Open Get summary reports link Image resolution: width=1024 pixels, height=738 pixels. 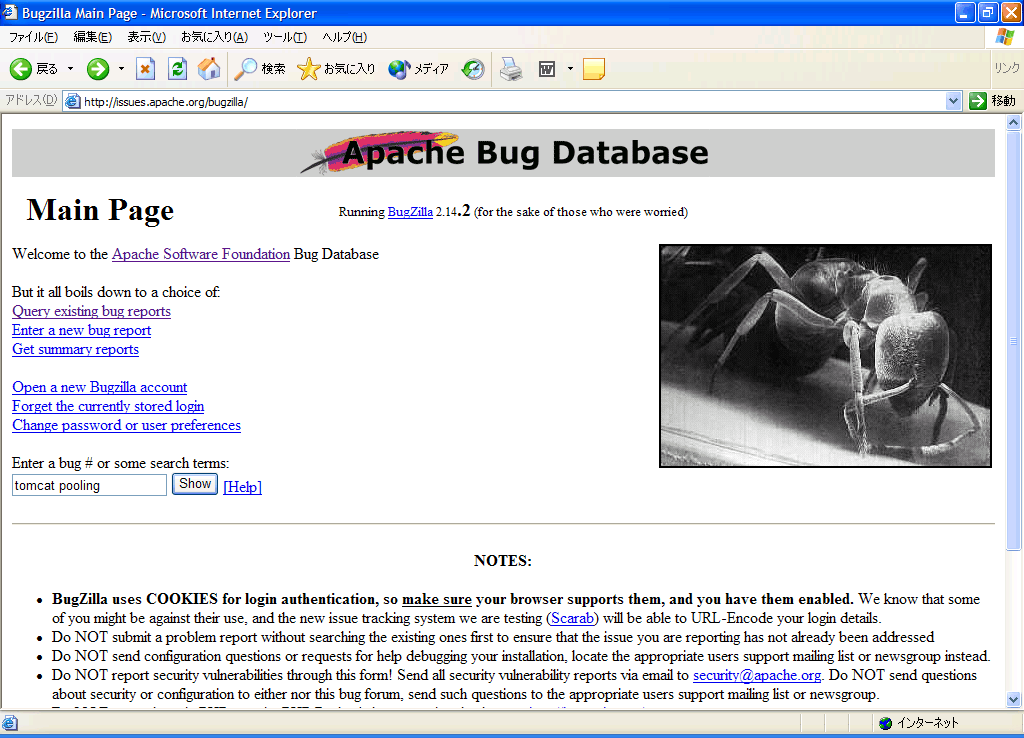(x=76, y=349)
